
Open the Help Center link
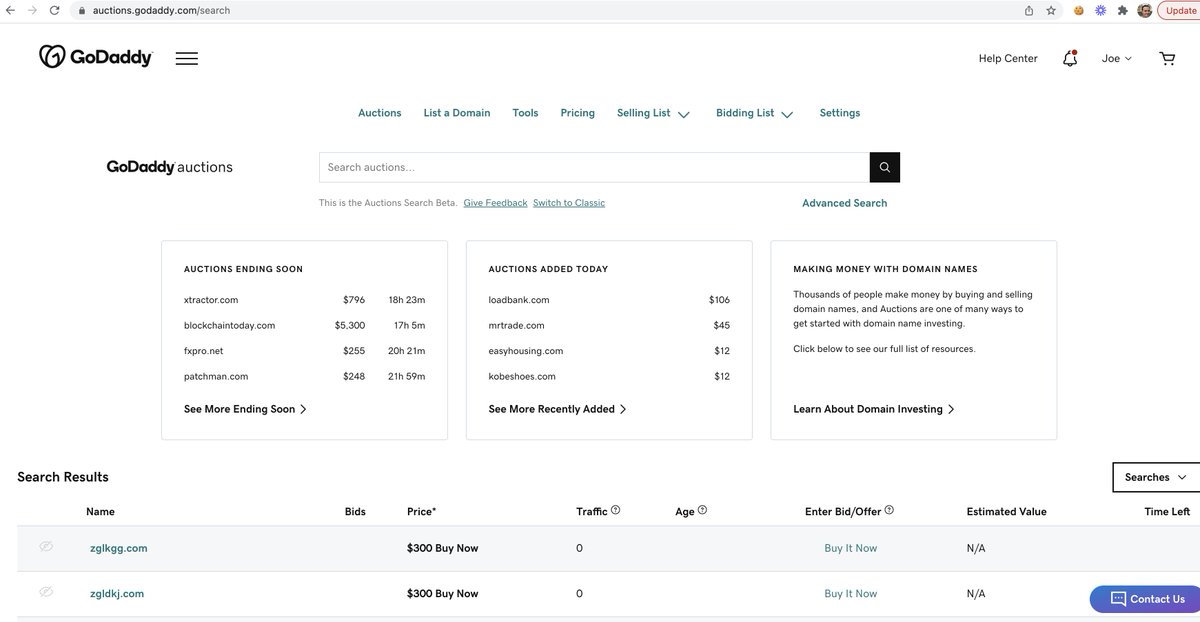click(1008, 58)
